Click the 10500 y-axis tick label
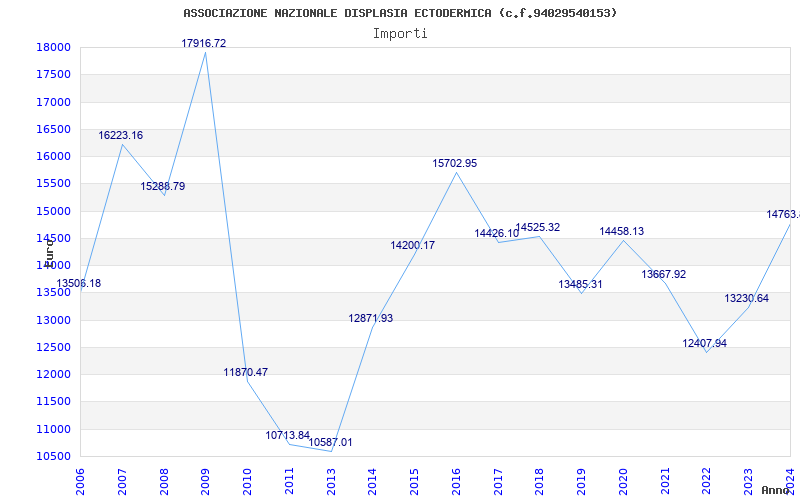 point(53,456)
